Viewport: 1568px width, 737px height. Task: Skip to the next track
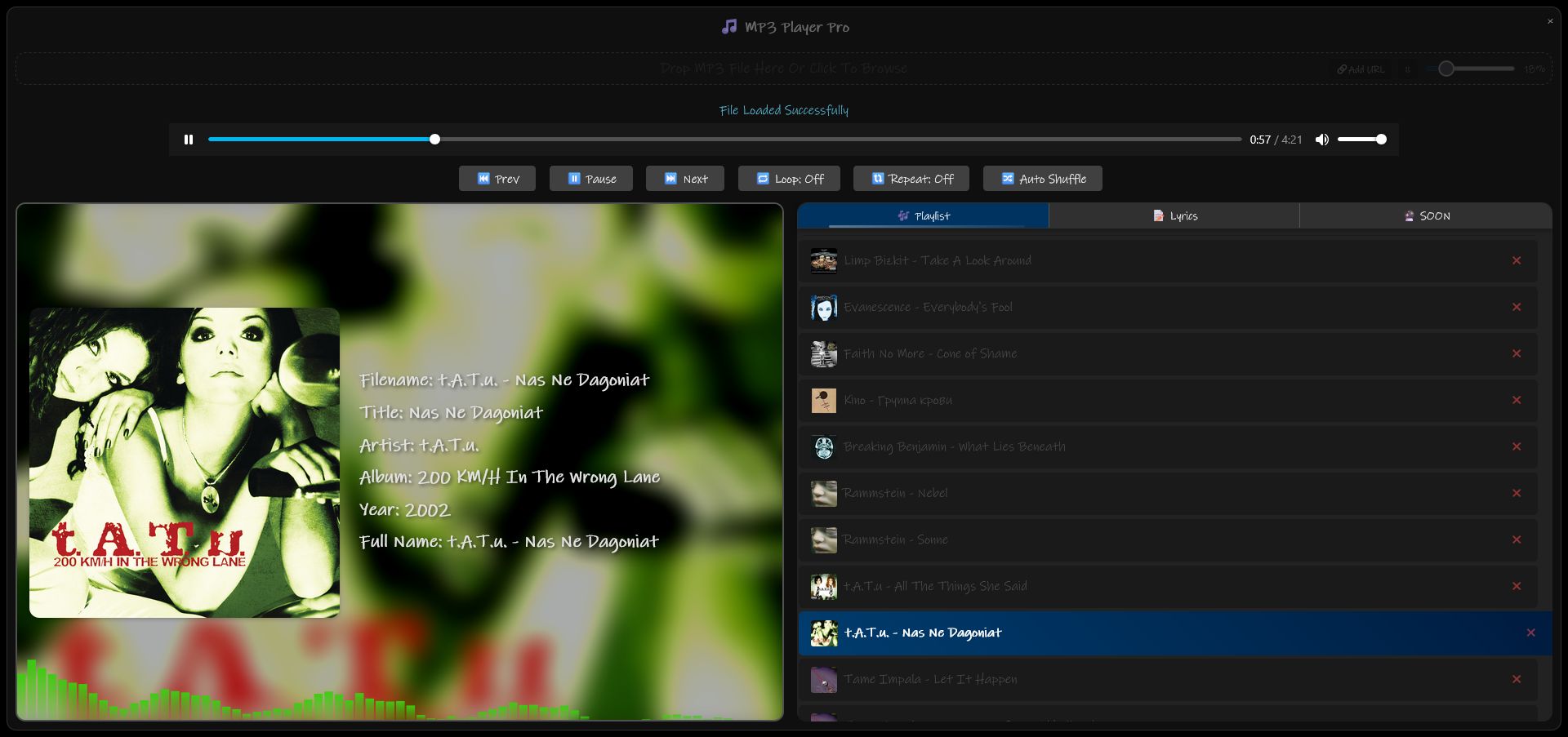[684, 178]
